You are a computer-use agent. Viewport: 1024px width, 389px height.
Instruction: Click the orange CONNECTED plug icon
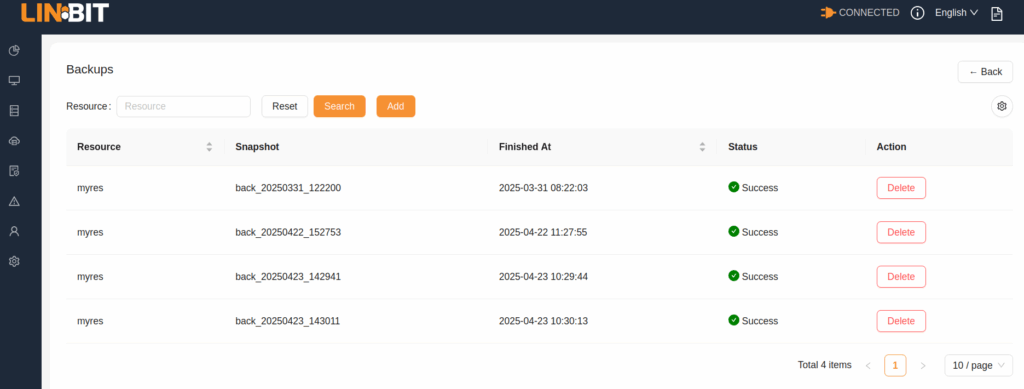(x=828, y=12)
